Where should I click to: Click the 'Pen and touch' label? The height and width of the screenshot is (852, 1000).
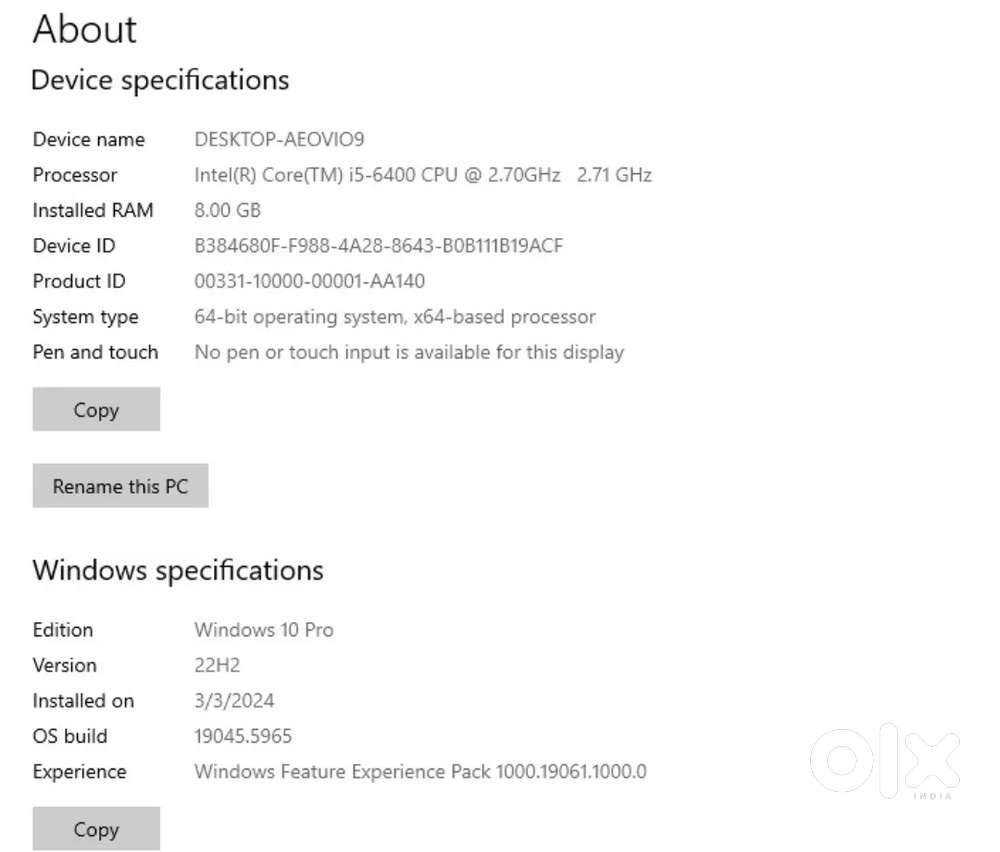[x=95, y=352]
